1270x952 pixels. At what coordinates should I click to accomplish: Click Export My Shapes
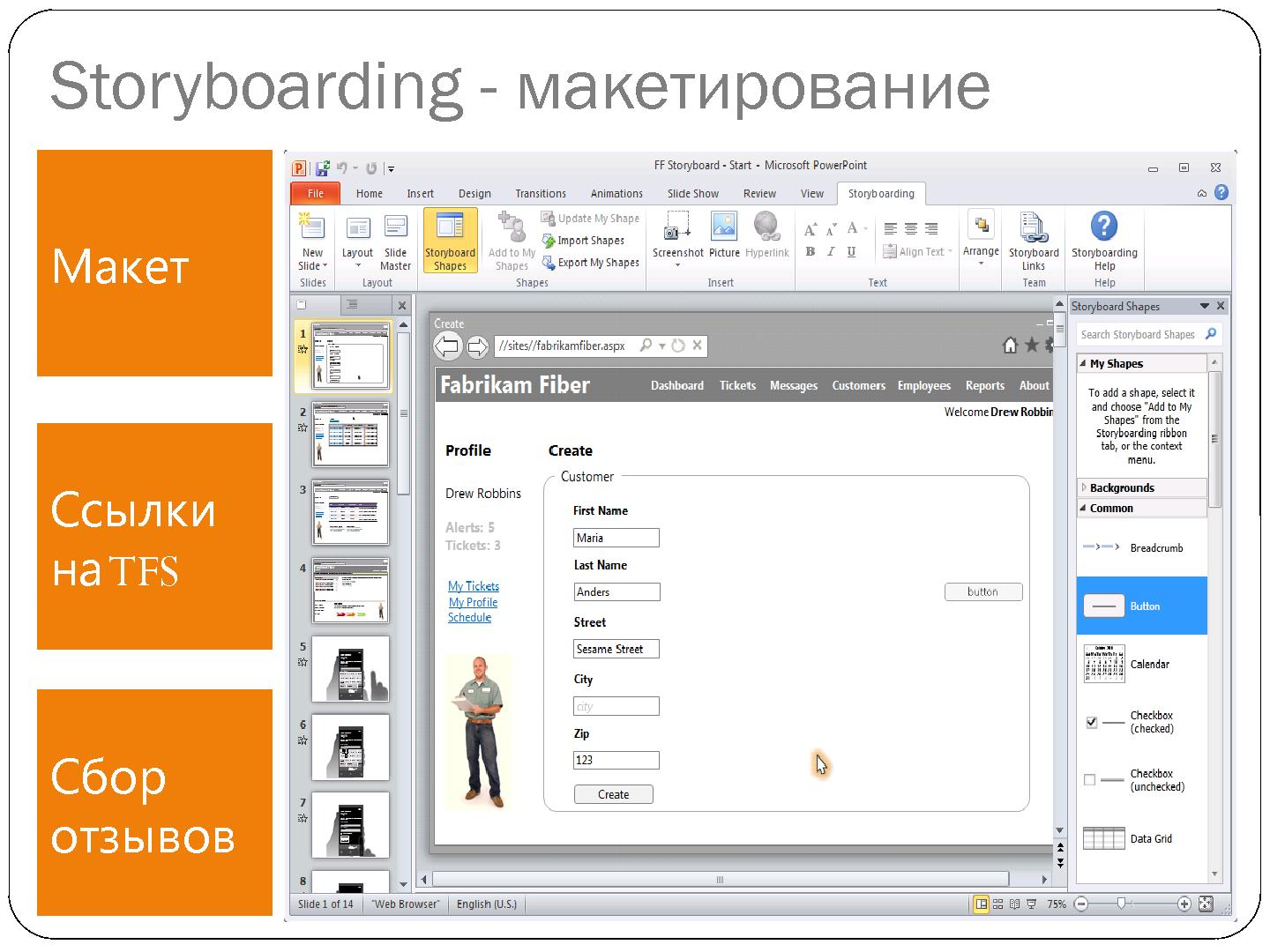click(591, 263)
